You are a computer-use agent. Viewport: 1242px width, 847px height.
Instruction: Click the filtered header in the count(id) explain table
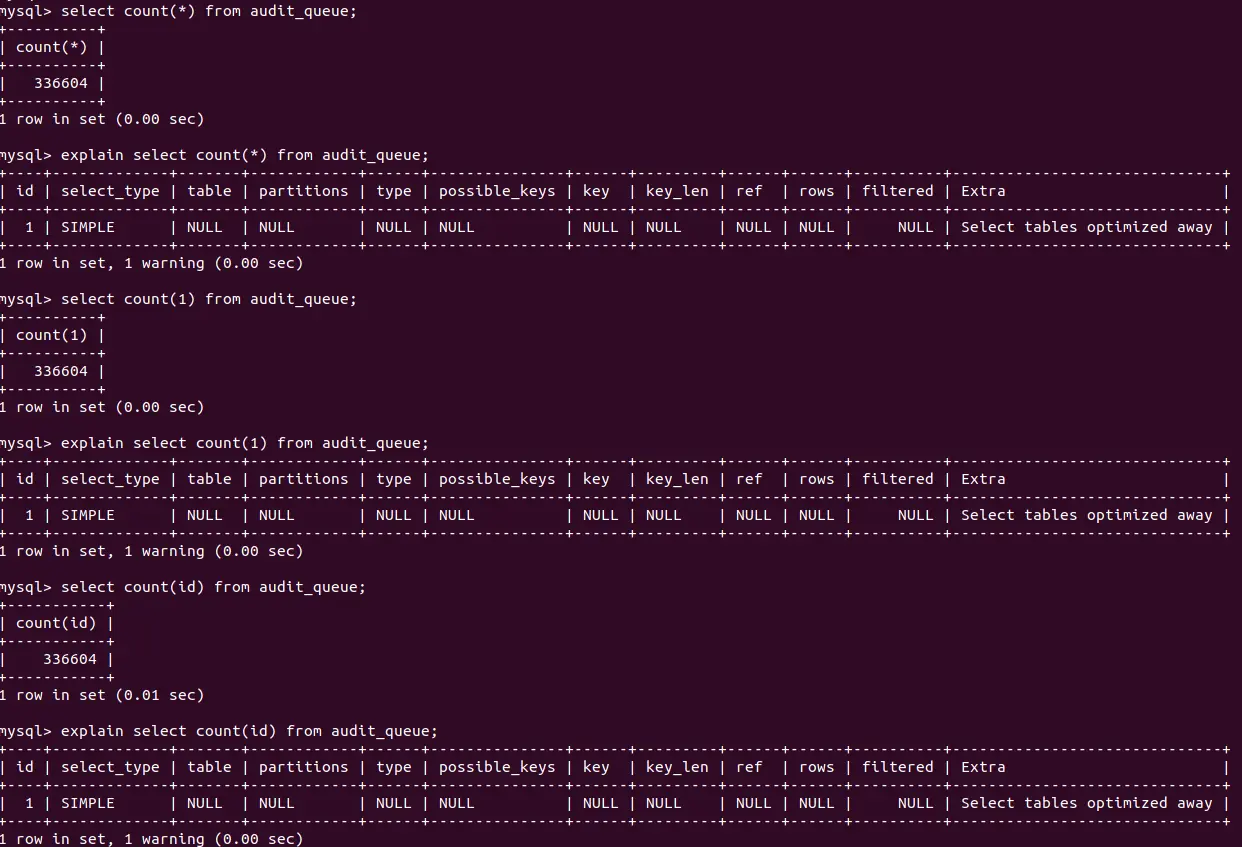(x=897, y=767)
